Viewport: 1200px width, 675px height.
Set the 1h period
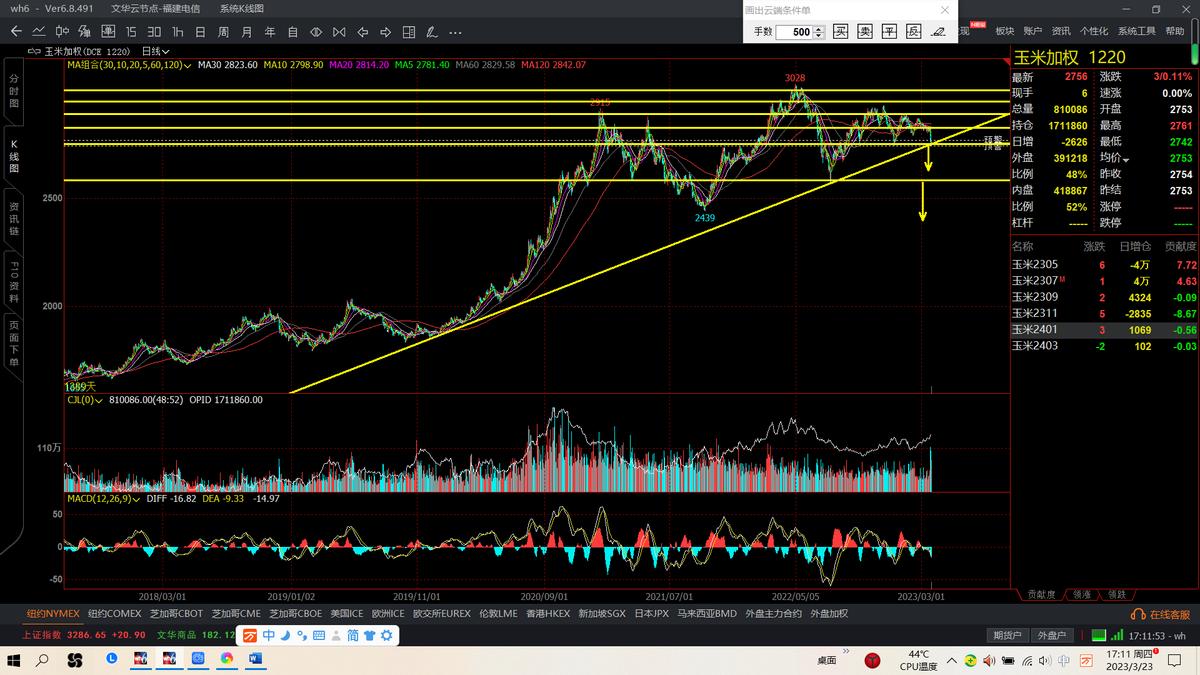[178, 31]
